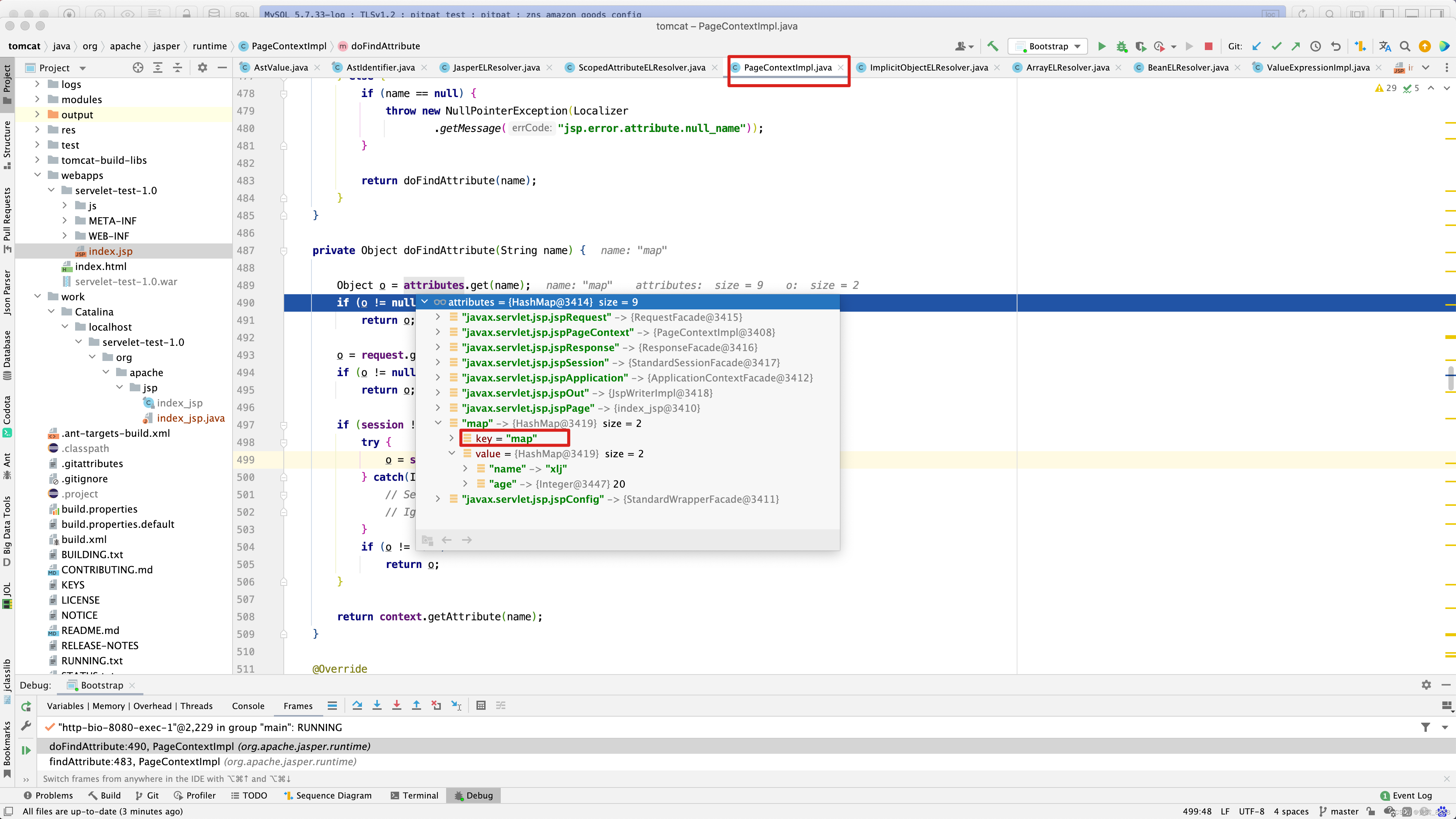The image size is (1456, 819).
Task: Click Force Step Into red arrow
Action: [397, 705]
